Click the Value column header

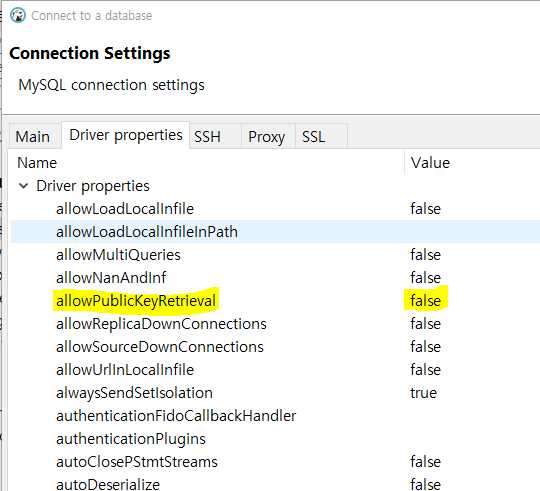pos(430,163)
